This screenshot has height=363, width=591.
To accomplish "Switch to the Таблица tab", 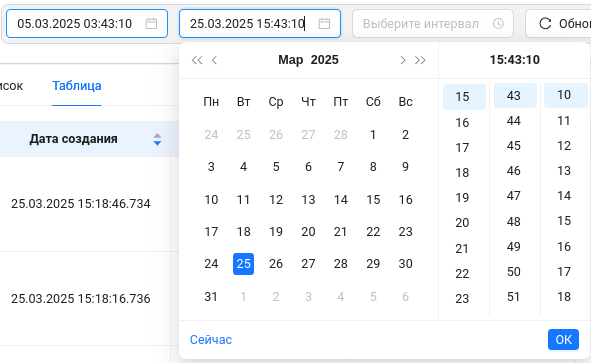I will click(77, 86).
